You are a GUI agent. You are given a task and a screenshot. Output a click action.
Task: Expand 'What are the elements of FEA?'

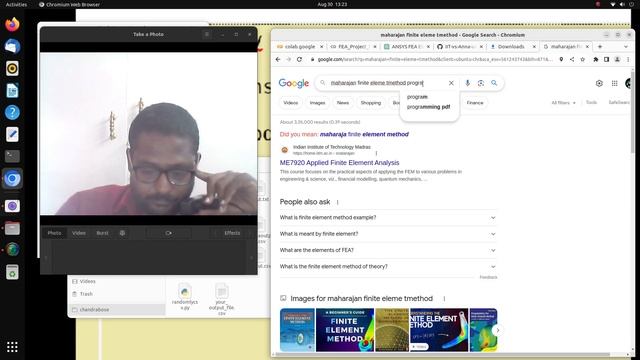click(x=388, y=250)
